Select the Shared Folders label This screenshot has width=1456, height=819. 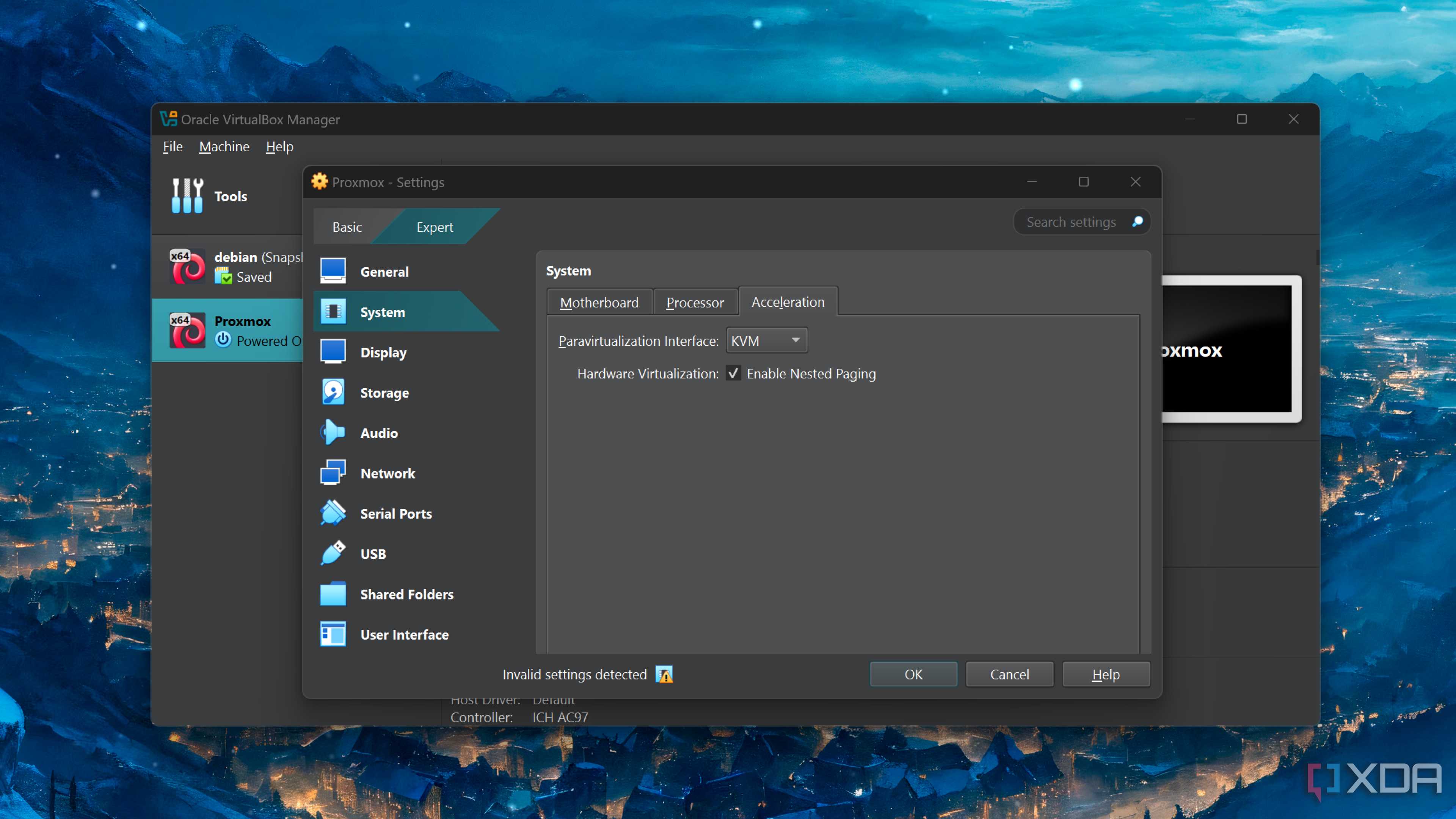pyautogui.click(x=407, y=594)
